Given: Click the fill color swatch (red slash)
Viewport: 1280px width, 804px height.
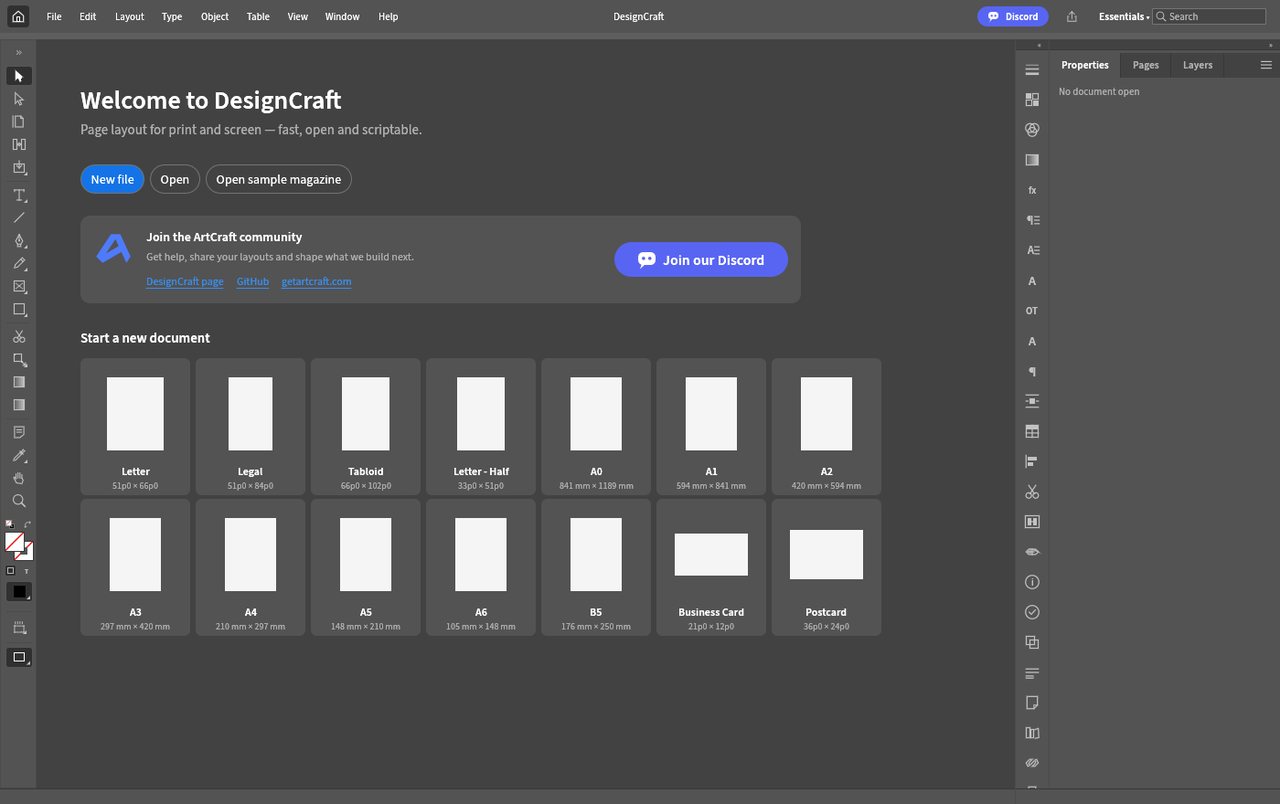Looking at the screenshot, I should click(14, 541).
